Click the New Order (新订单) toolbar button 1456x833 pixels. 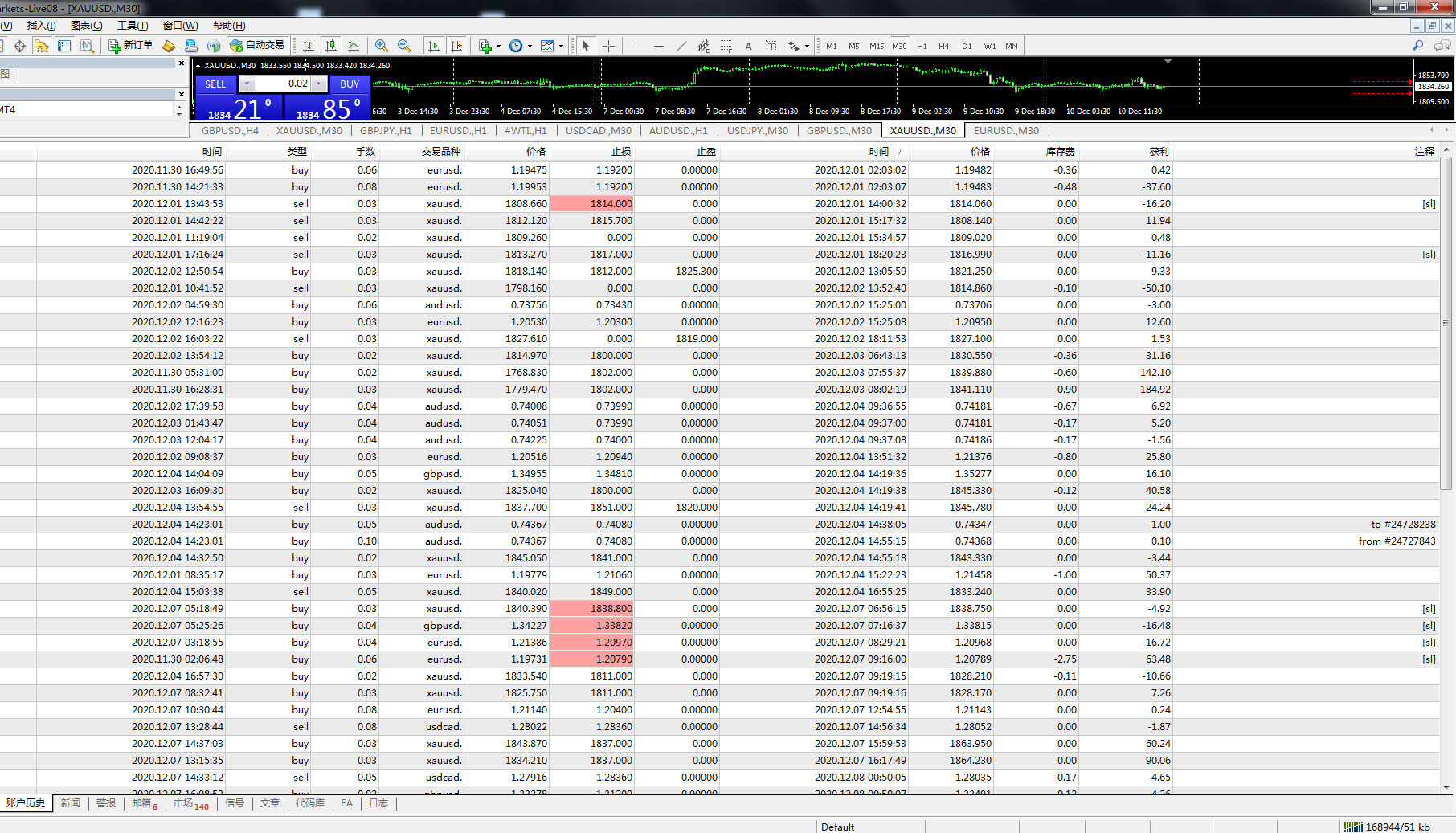pos(131,46)
